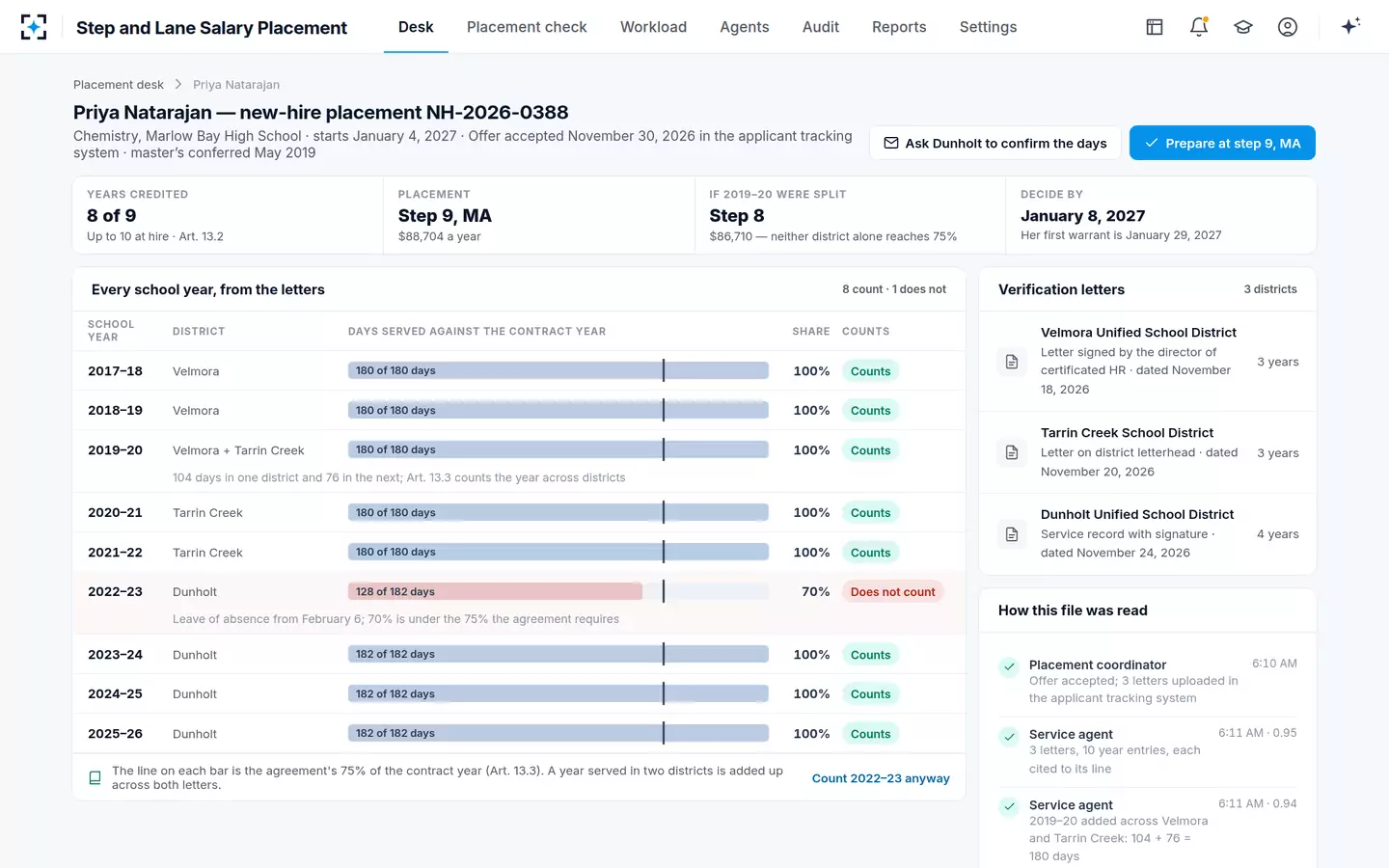Viewport: 1389px width, 868px height.
Task: Click the 2017–18 days served bar
Action: point(558,370)
